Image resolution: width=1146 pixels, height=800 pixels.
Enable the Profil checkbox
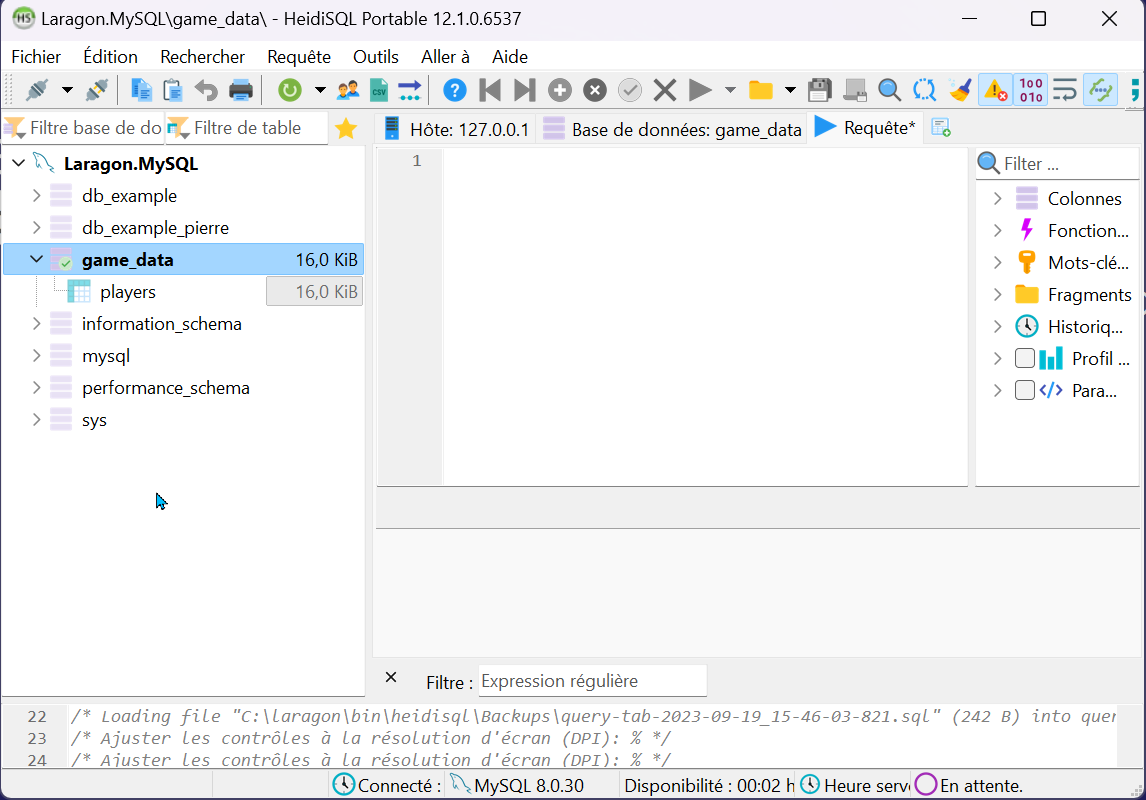click(1025, 359)
